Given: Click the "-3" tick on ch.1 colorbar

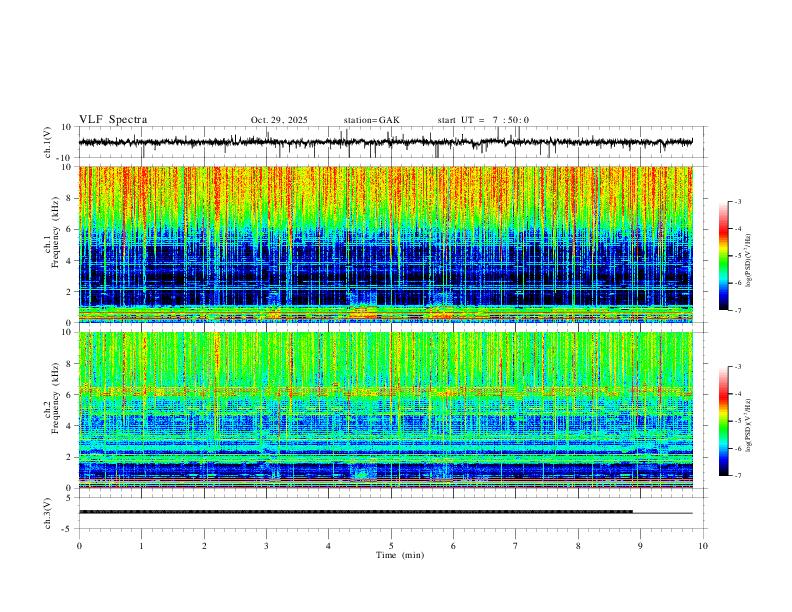Looking at the screenshot, I should [x=738, y=201].
